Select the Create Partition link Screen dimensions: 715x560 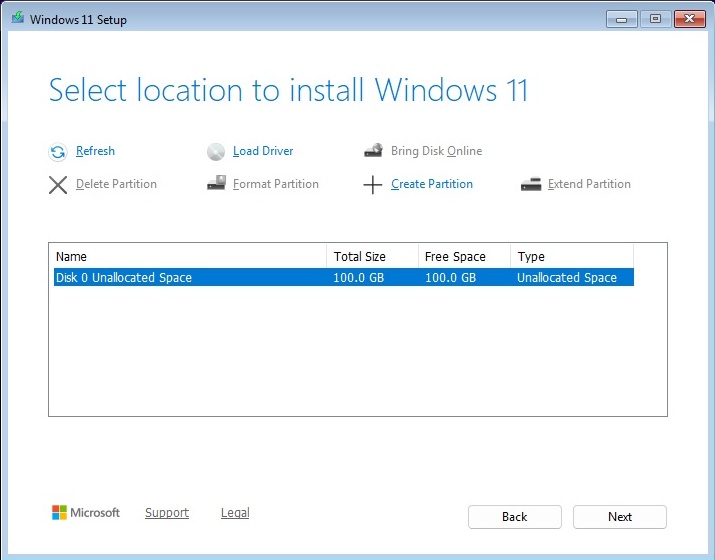pyautogui.click(x=432, y=184)
